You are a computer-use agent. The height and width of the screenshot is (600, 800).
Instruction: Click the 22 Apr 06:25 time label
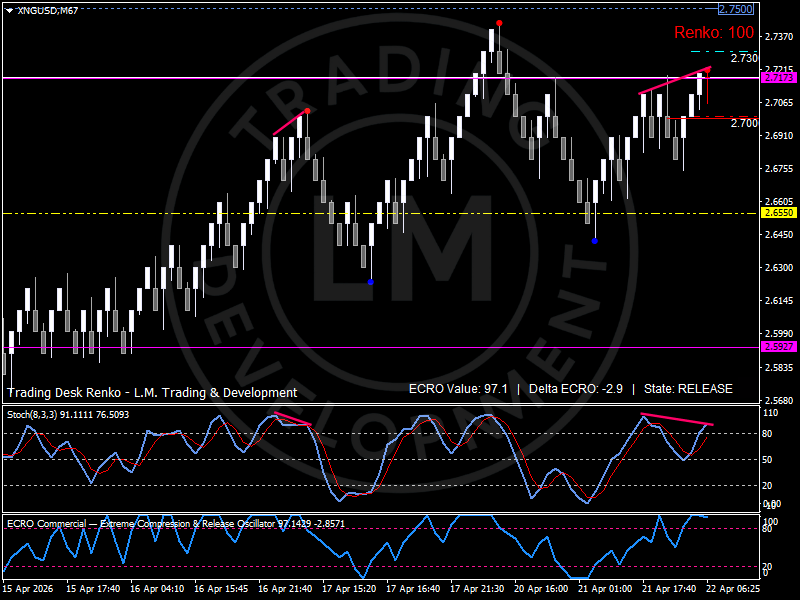[733, 588]
